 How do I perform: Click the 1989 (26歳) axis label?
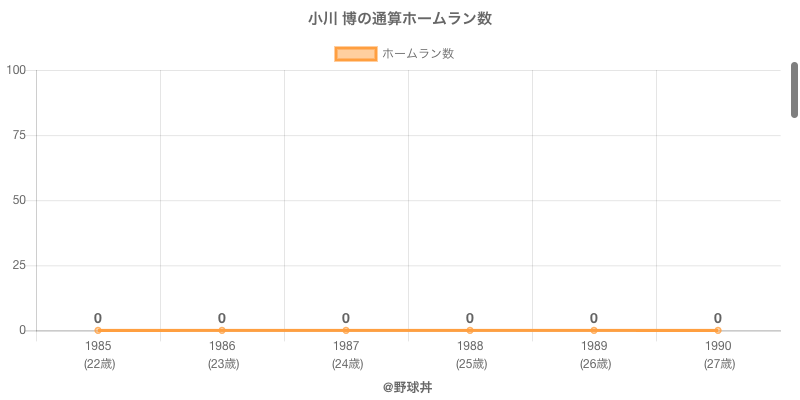pos(594,355)
